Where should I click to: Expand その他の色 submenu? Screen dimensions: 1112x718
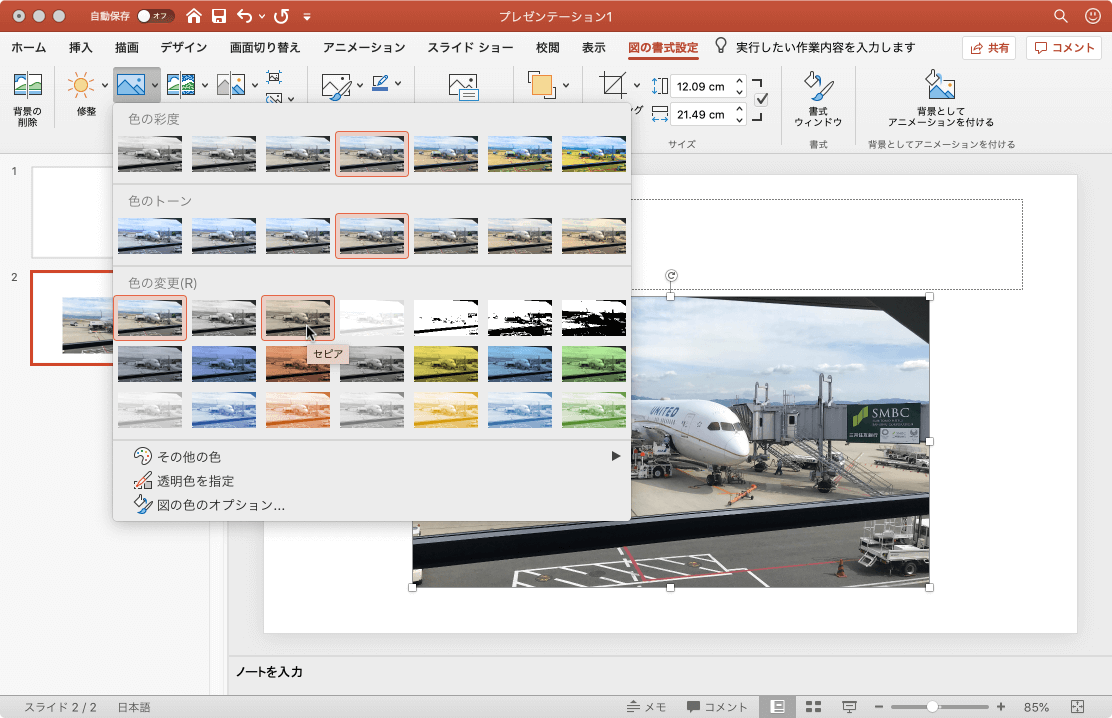point(615,456)
